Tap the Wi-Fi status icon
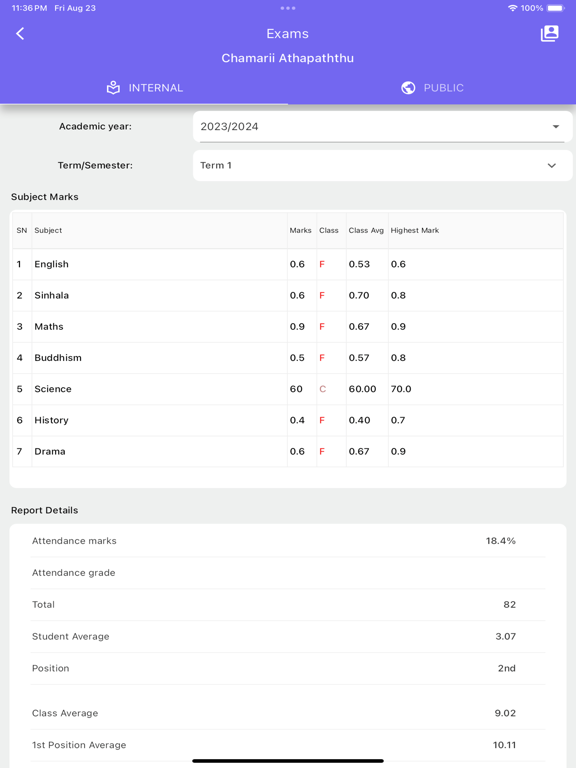This screenshot has height=768, width=576. click(512, 8)
